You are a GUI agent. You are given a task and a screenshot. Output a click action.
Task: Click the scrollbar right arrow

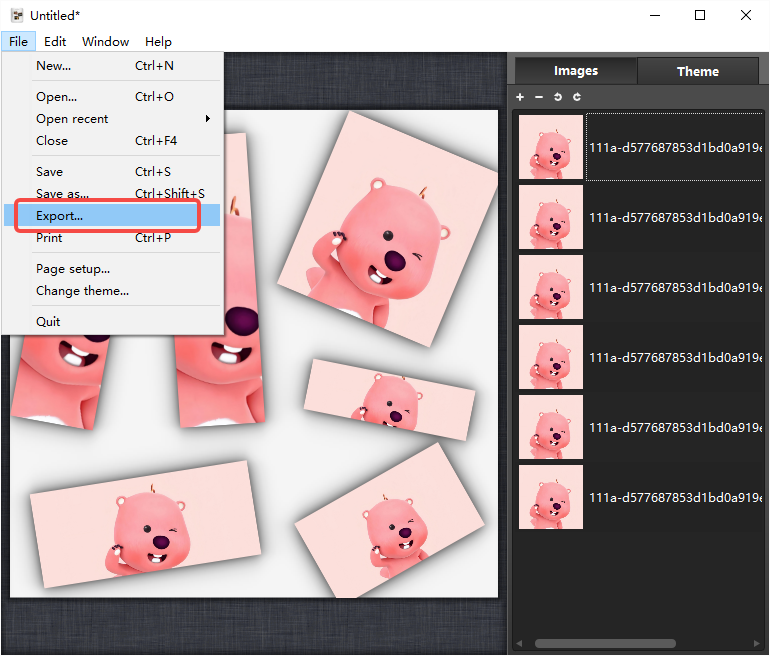(757, 643)
